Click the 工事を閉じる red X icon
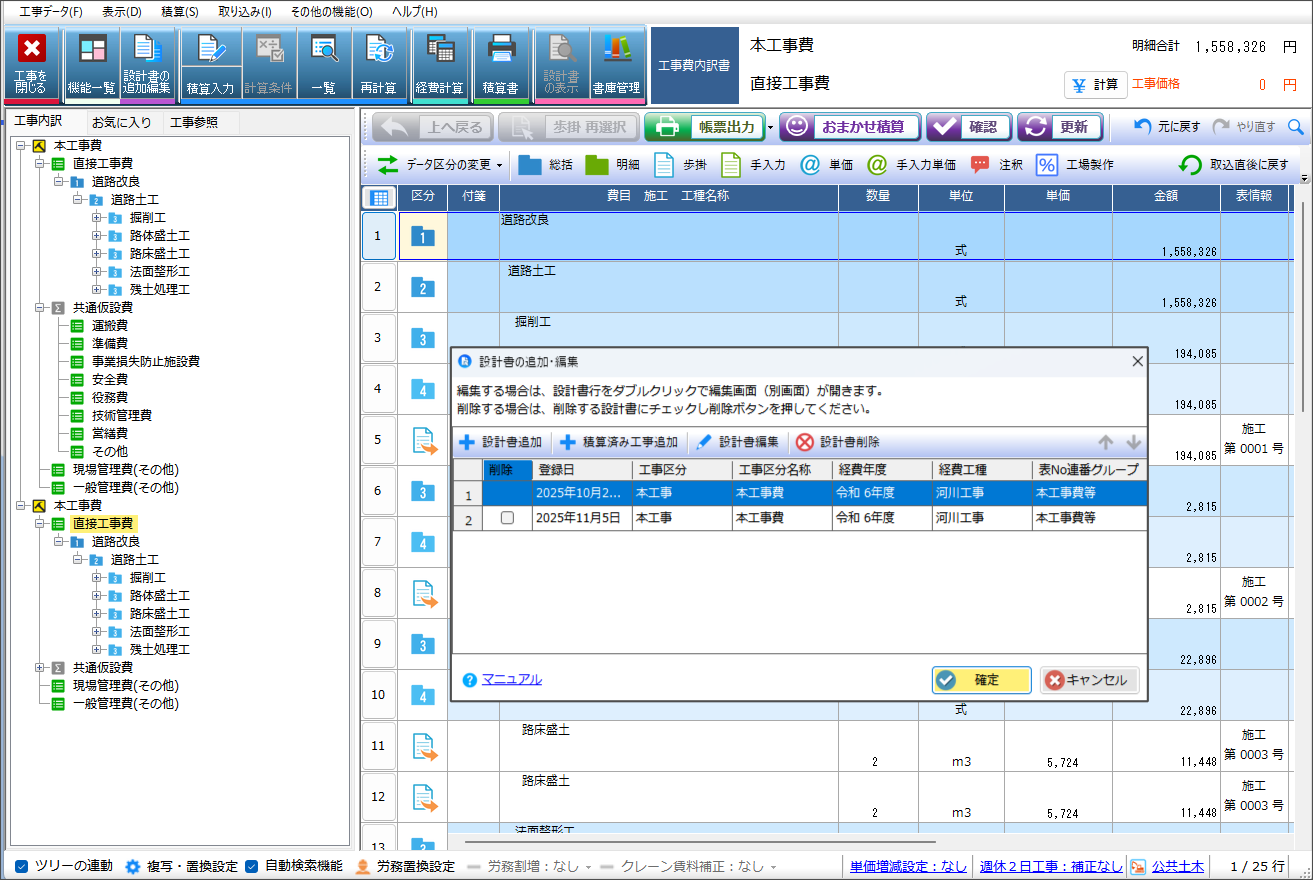 (x=32, y=50)
